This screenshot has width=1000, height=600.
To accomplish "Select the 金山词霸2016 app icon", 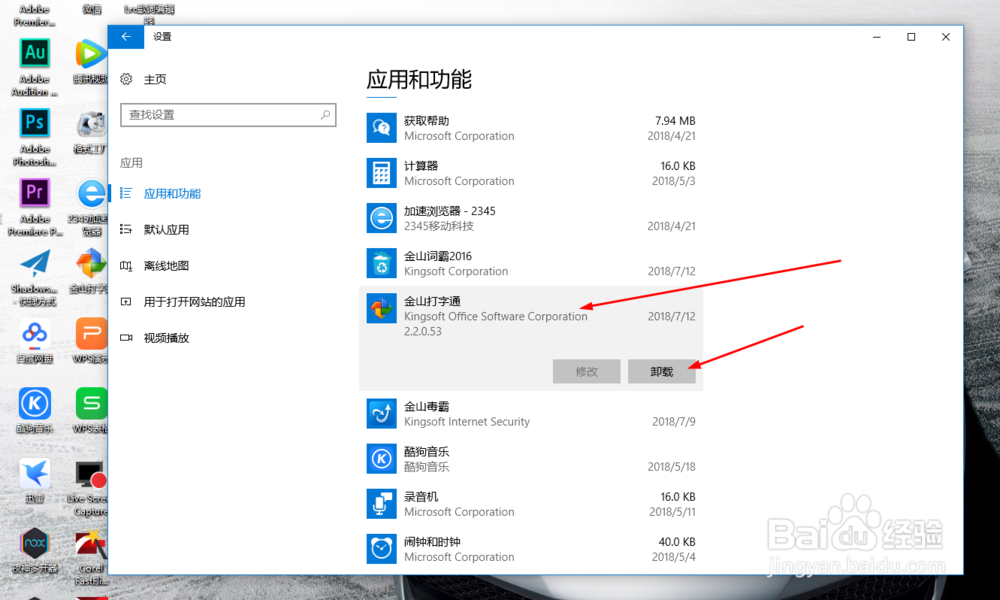I will tap(381, 263).
